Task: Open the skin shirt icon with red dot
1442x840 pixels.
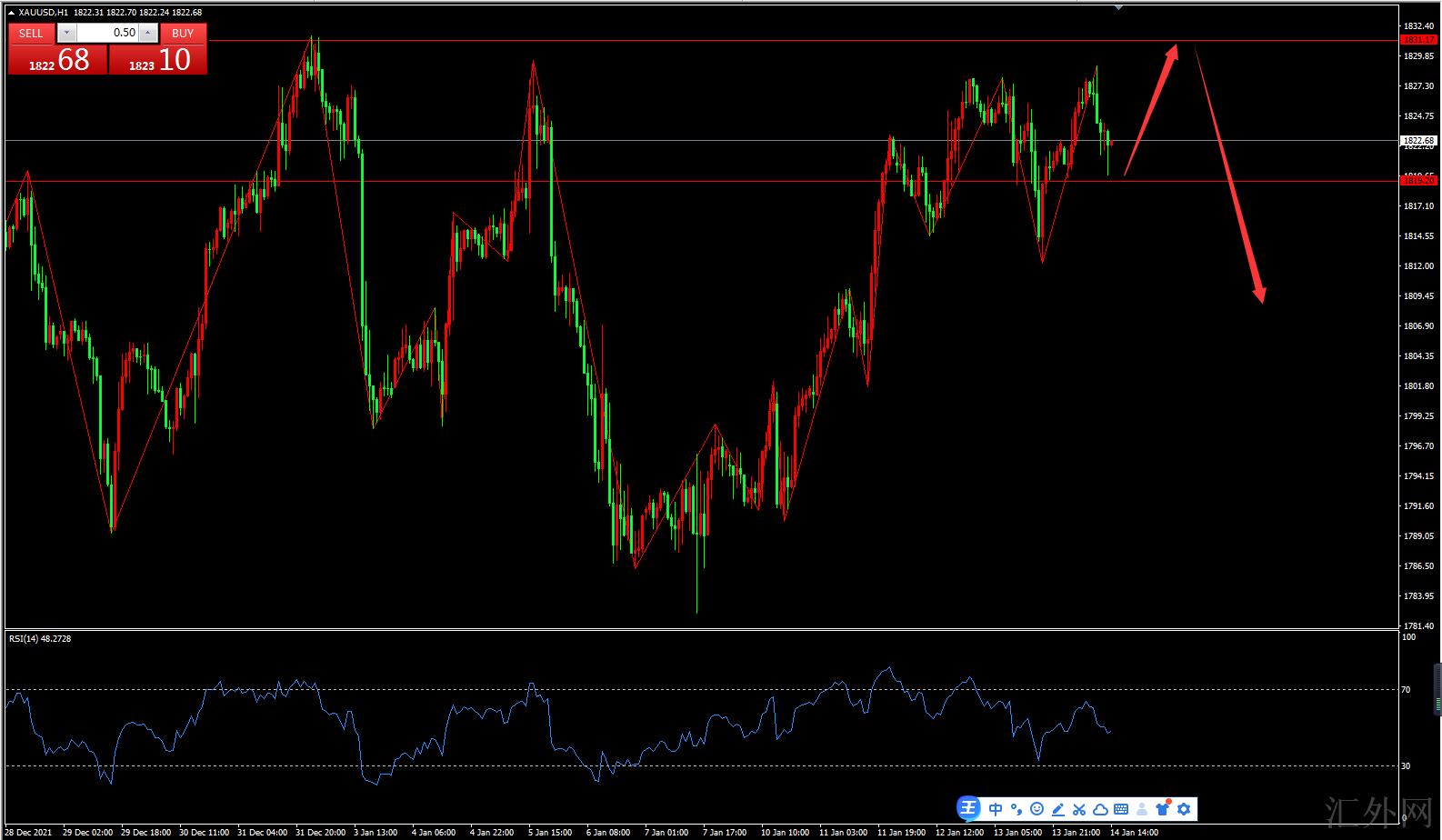Action: coord(1163,808)
